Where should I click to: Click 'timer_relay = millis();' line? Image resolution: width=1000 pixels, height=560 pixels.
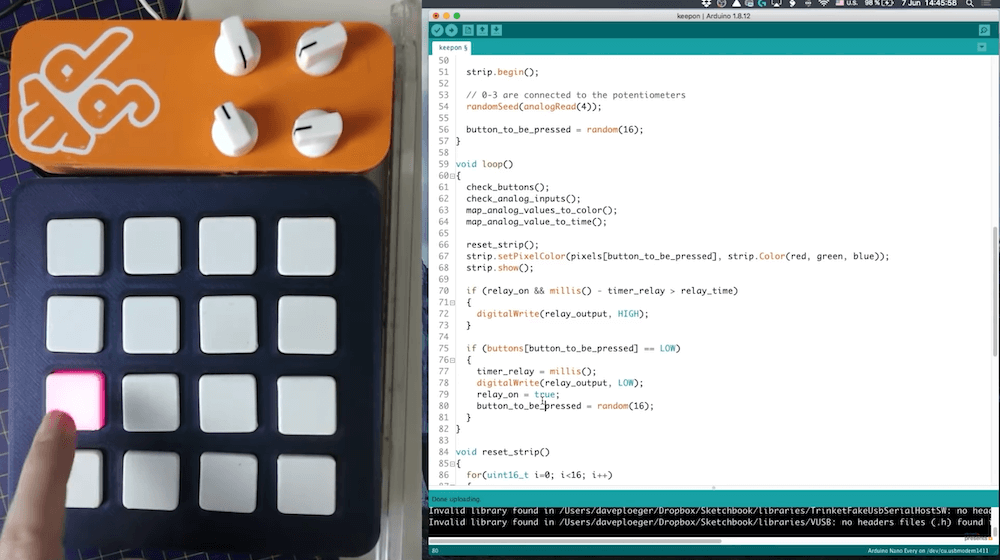pyautogui.click(x=536, y=371)
